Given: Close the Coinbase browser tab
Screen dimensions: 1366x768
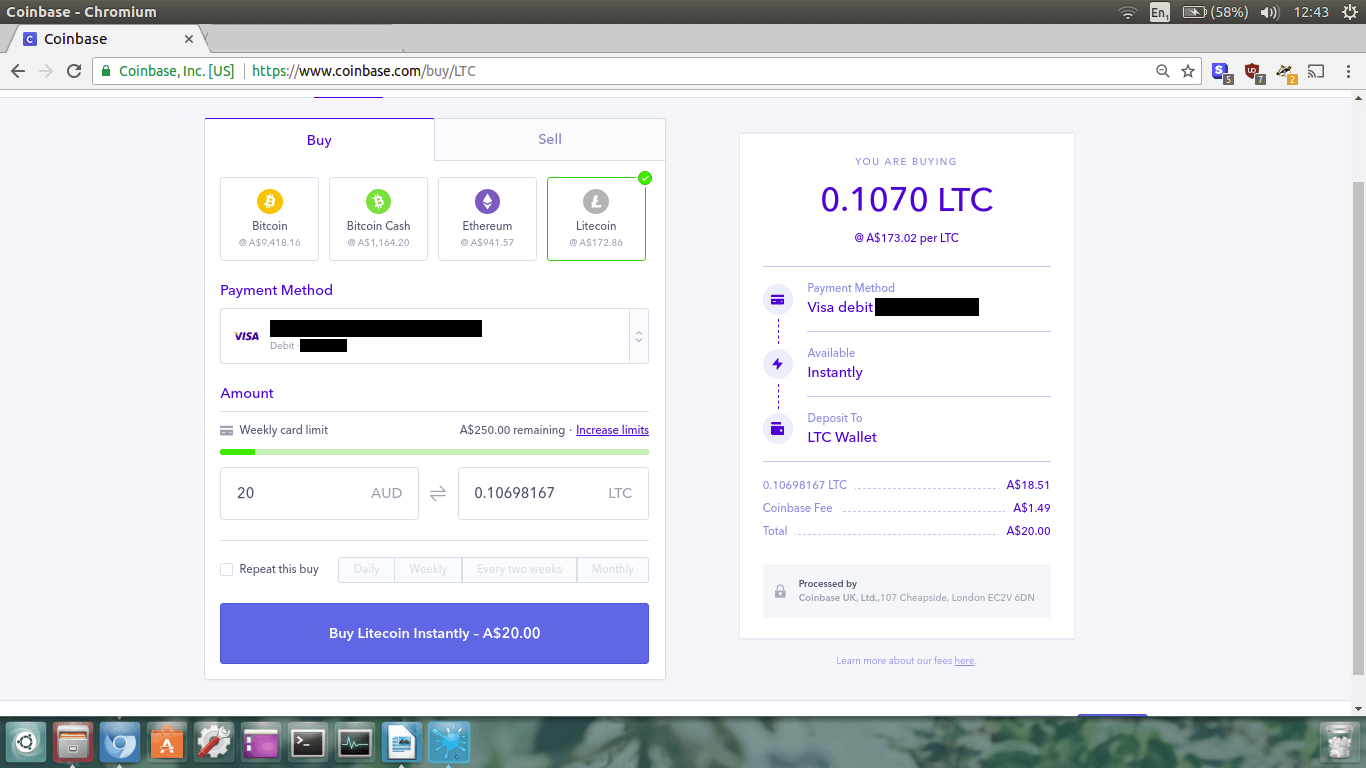Looking at the screenshot, I should [189, 39].
